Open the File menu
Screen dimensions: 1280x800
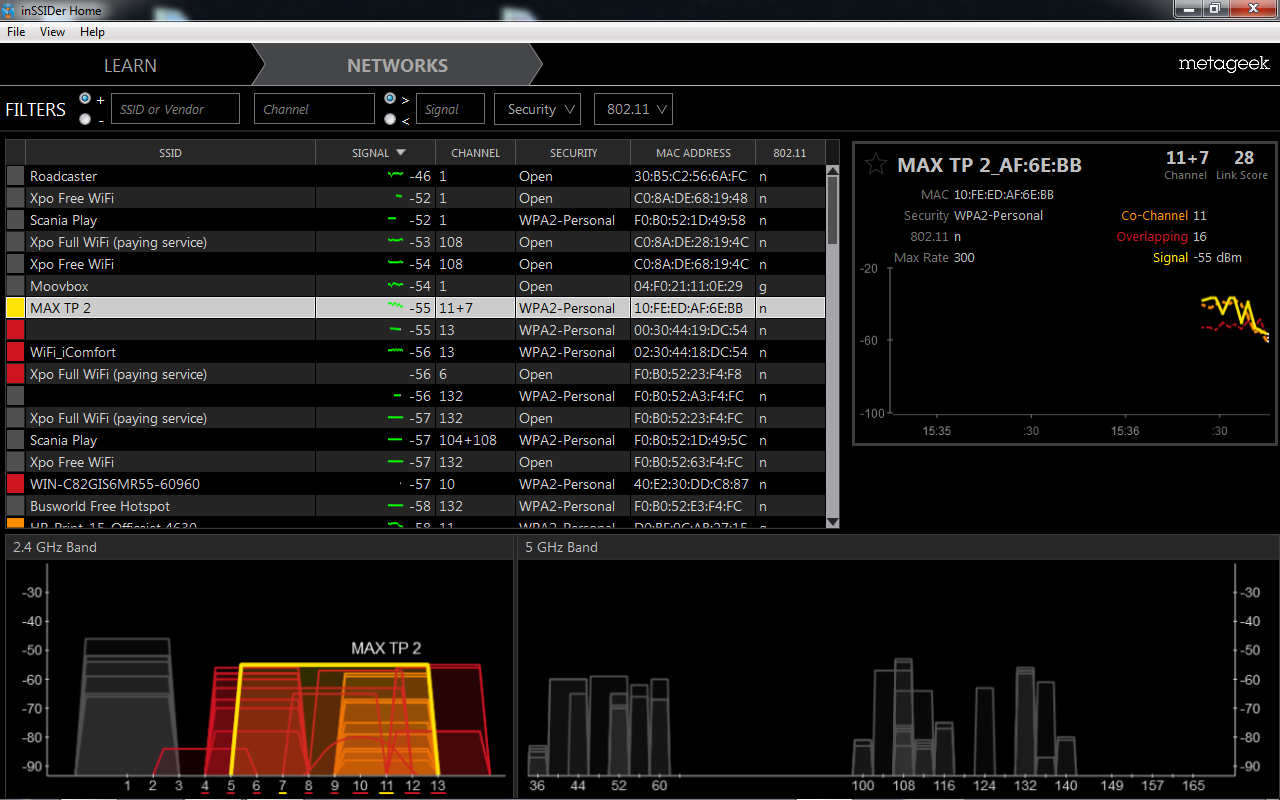pos(16,32)
